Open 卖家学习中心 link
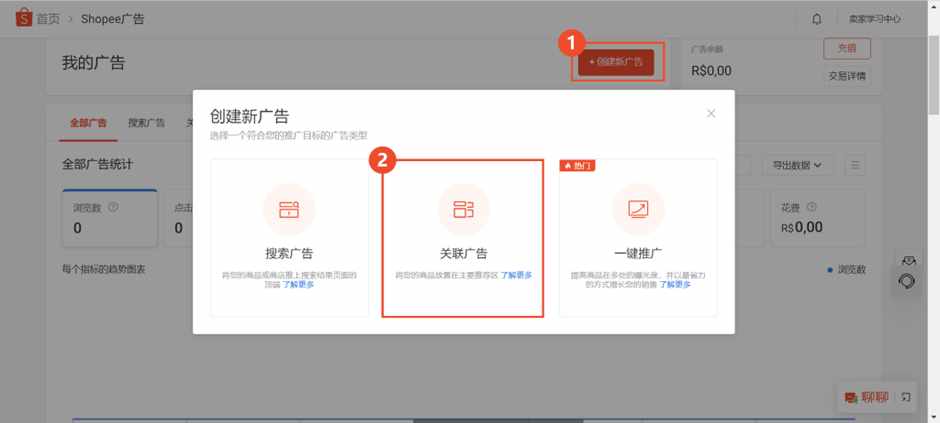Screen dimensions: 940x423 point(874,19)
